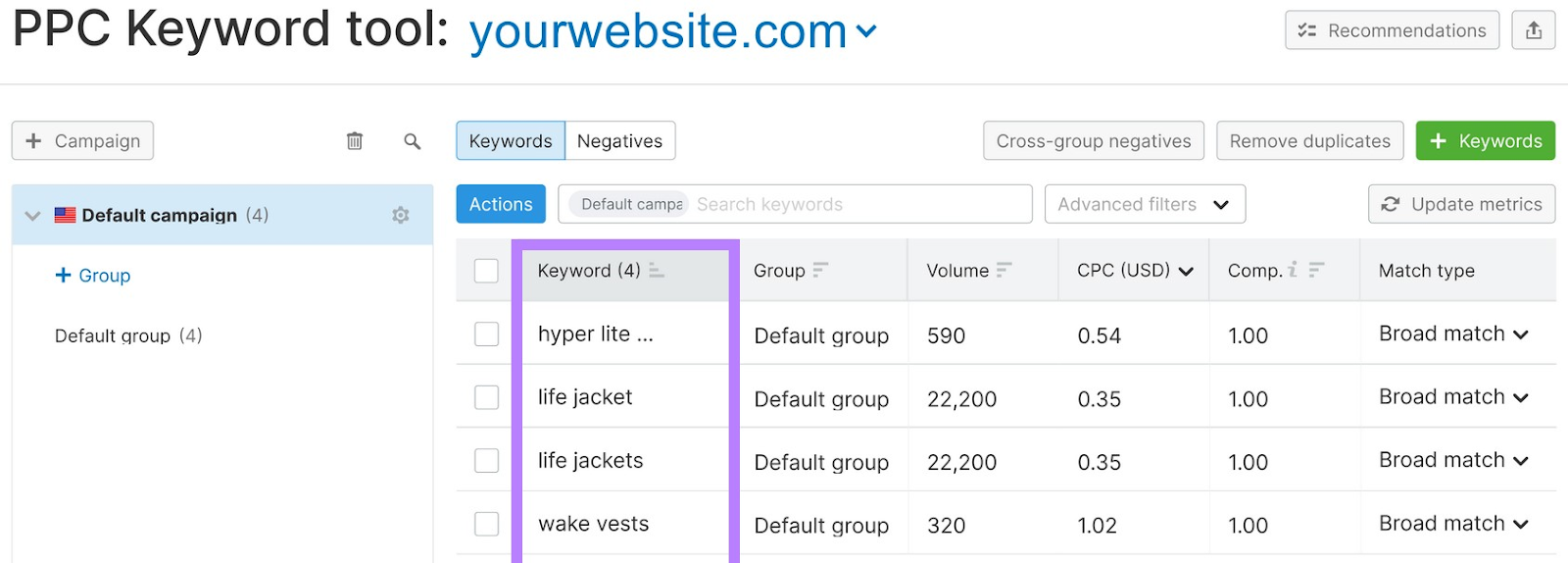Click Default campaign filter tag in search
Viewport: 1568px width, 563px height.
630,204
